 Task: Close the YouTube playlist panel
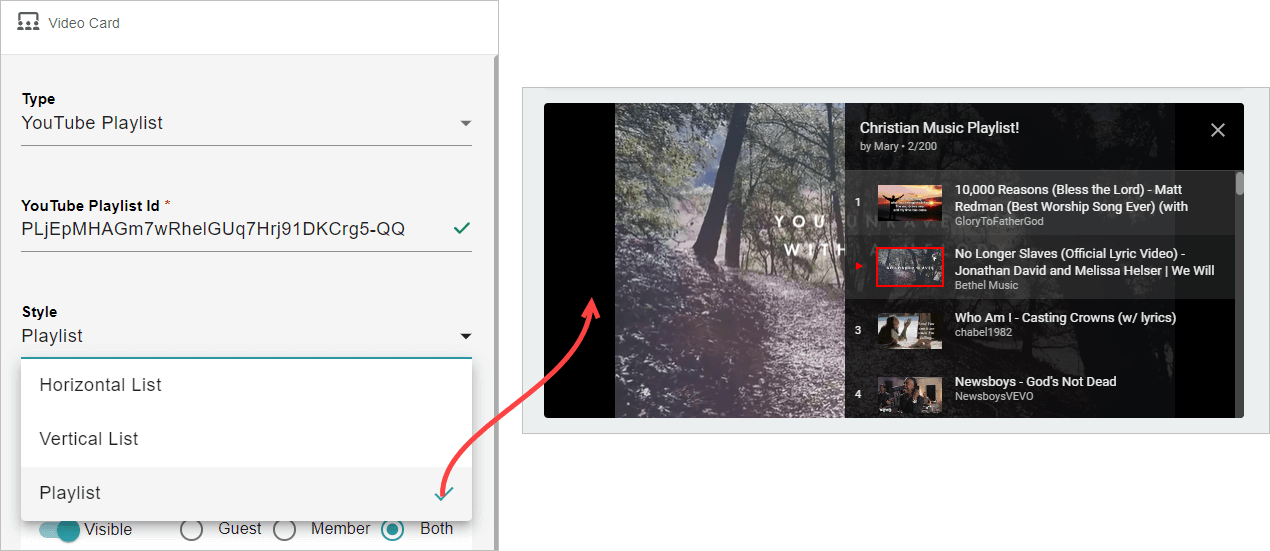point(1217,130)
